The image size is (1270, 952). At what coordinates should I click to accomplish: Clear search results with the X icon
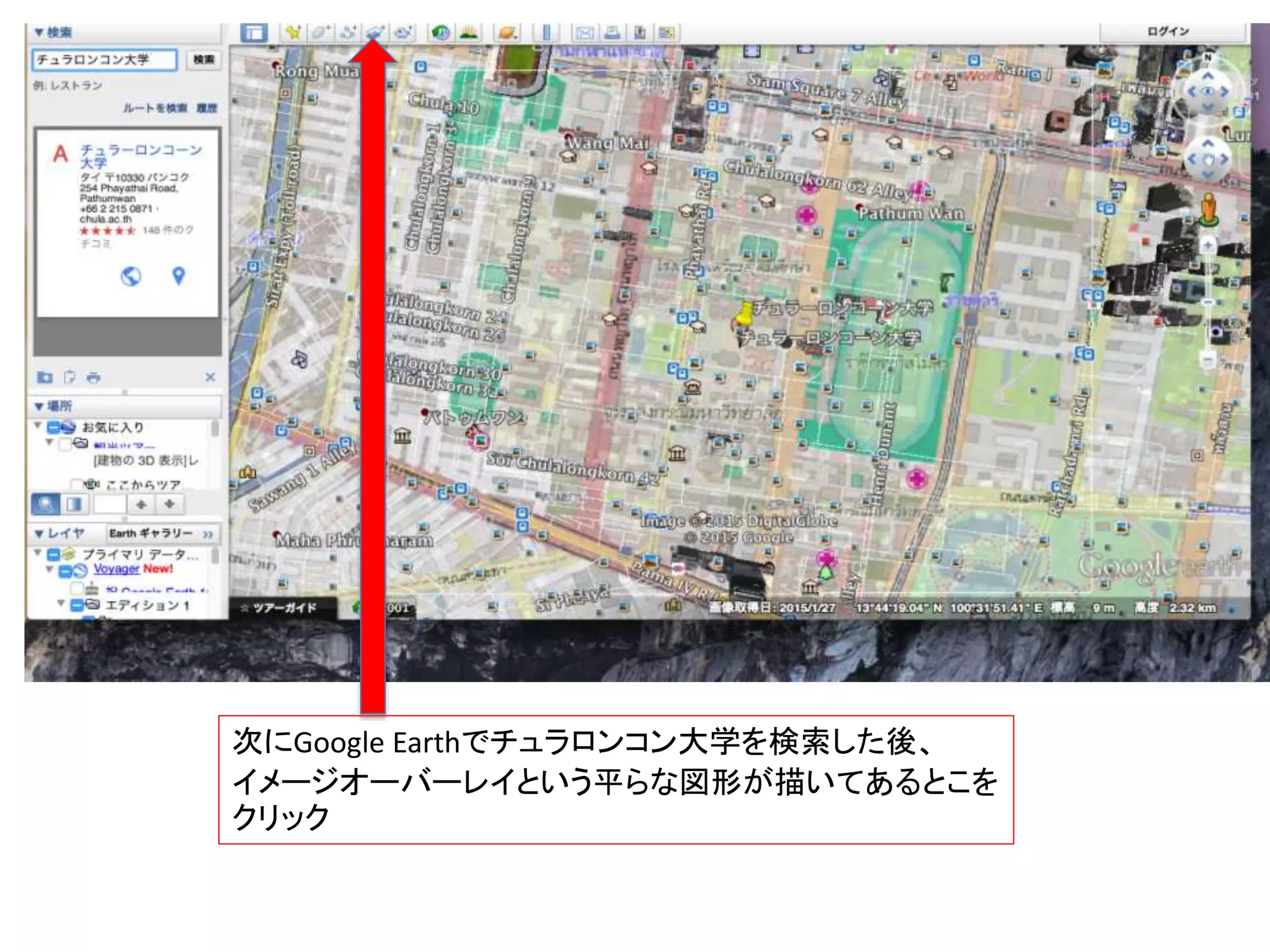210,377
